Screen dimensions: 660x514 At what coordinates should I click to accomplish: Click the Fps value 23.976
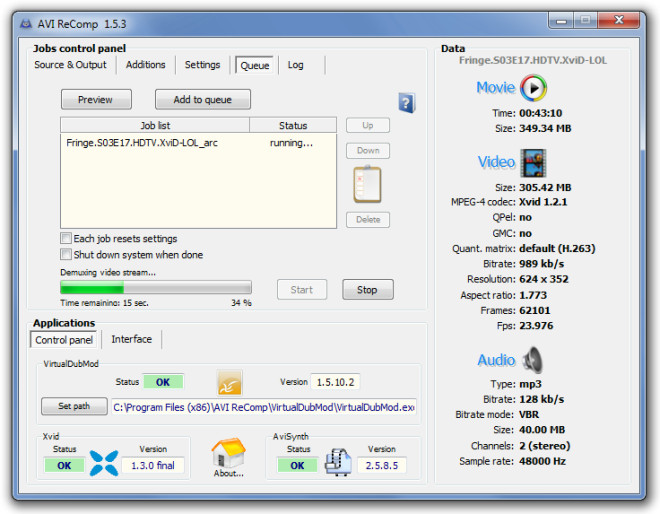point(536,326)
